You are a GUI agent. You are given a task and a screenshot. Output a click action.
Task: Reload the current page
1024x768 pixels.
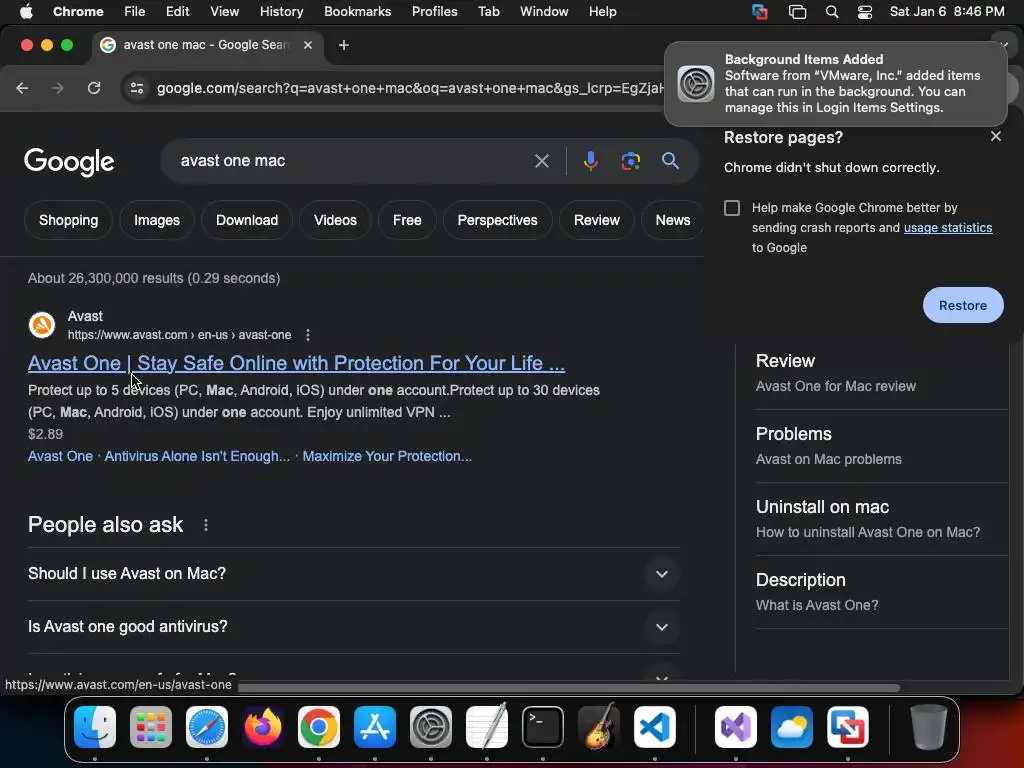94,88
